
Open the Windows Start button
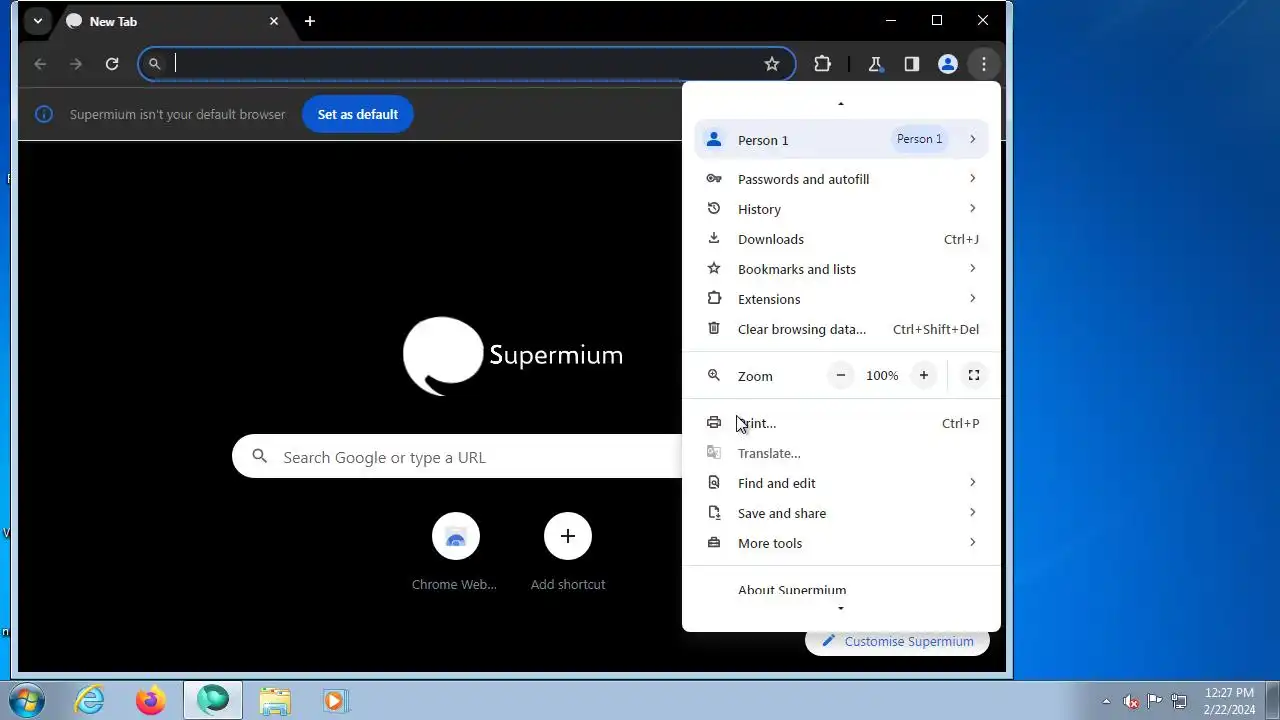point(27,700)
